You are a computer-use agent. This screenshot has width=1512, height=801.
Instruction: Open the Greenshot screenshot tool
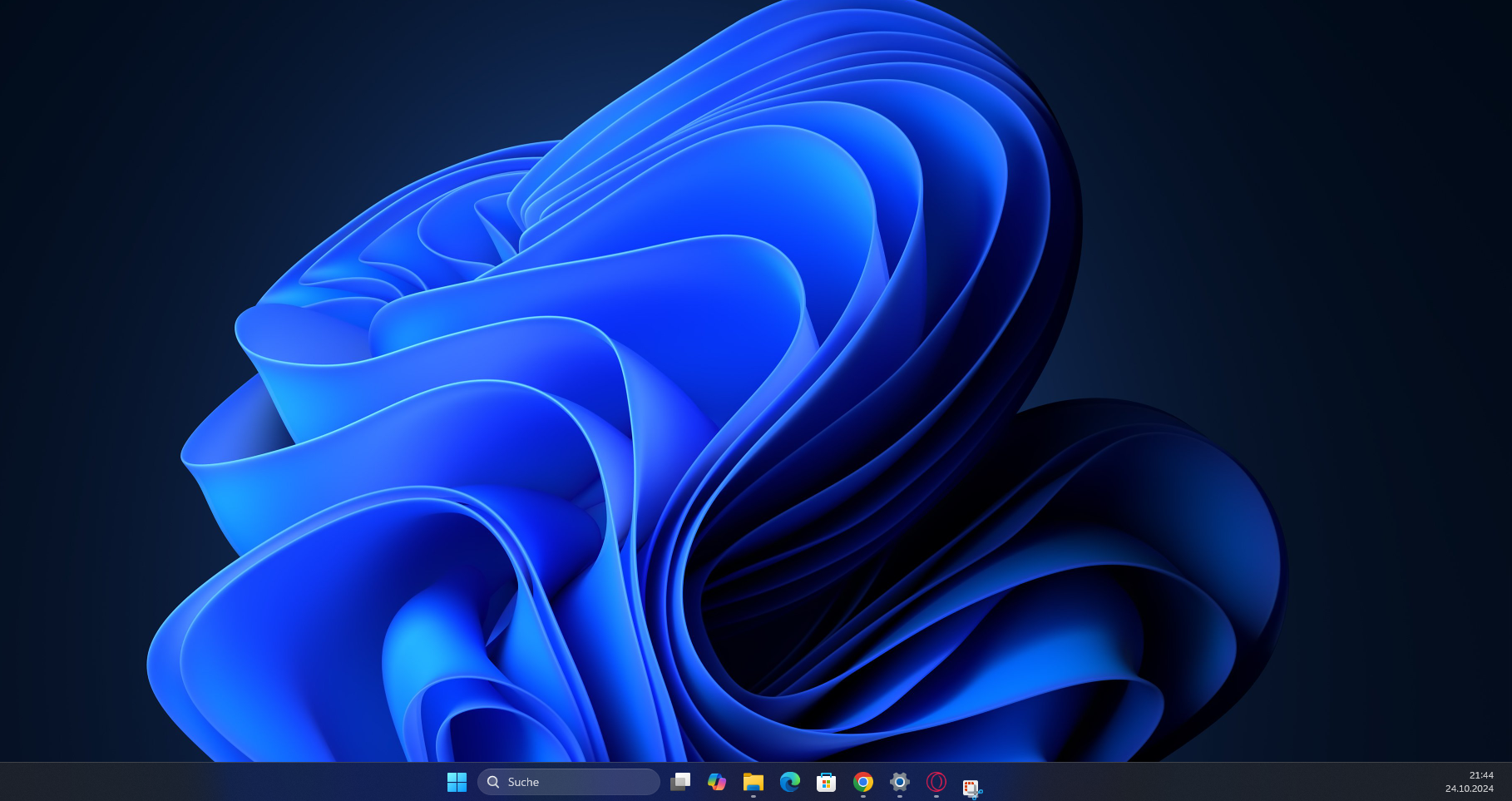pyautogui.click(x=971, y=785)
